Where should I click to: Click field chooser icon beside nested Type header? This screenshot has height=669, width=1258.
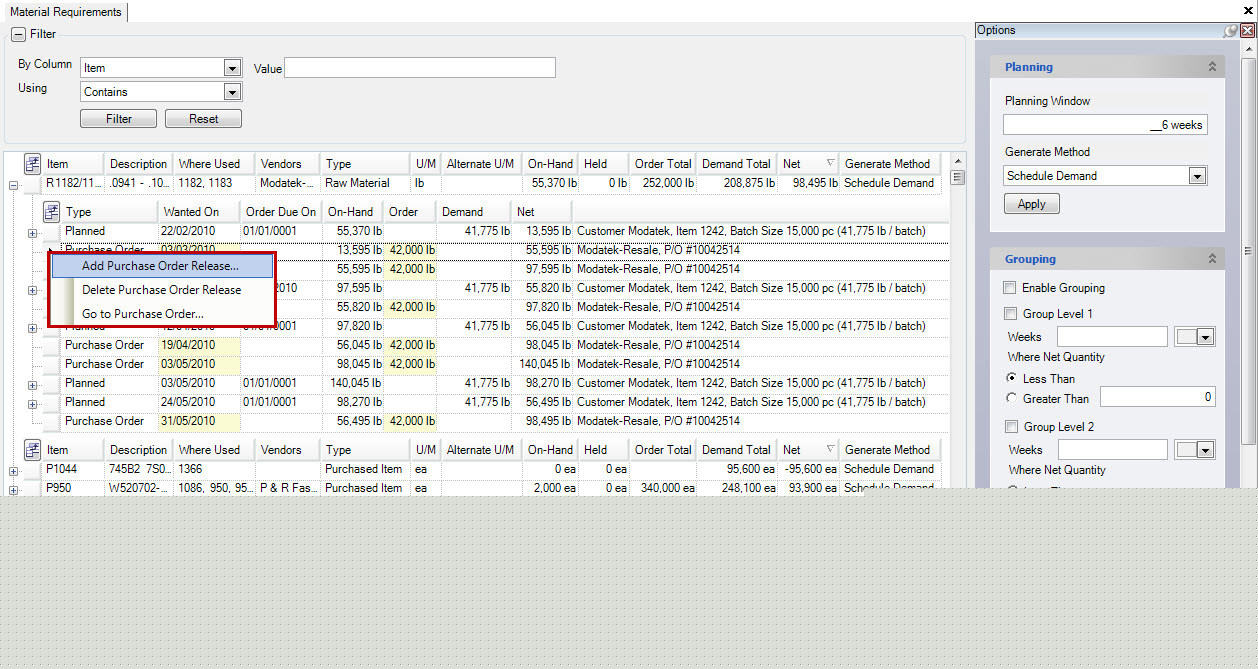click(52, 212)
